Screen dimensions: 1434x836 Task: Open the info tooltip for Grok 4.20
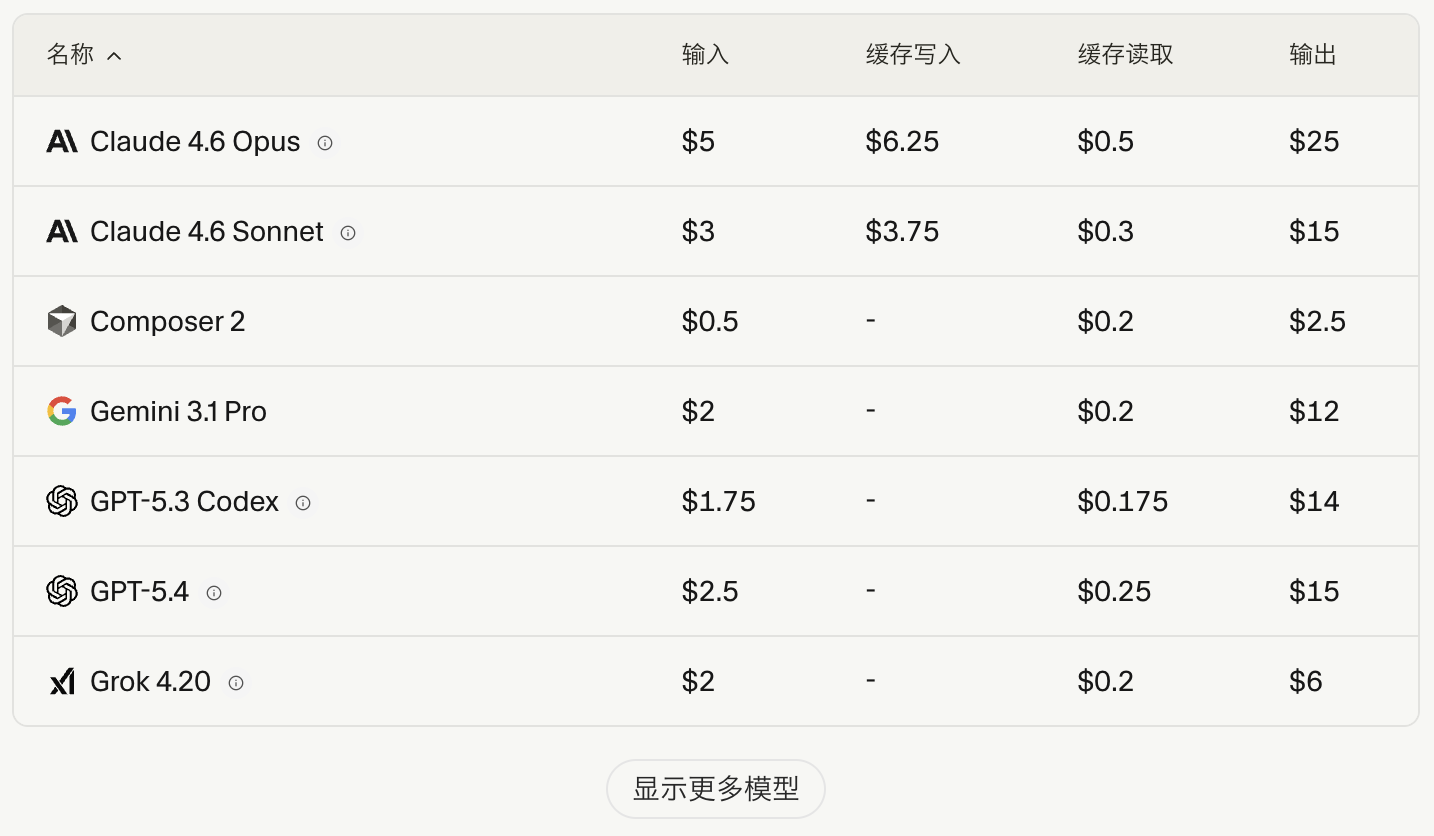(236, 683)
